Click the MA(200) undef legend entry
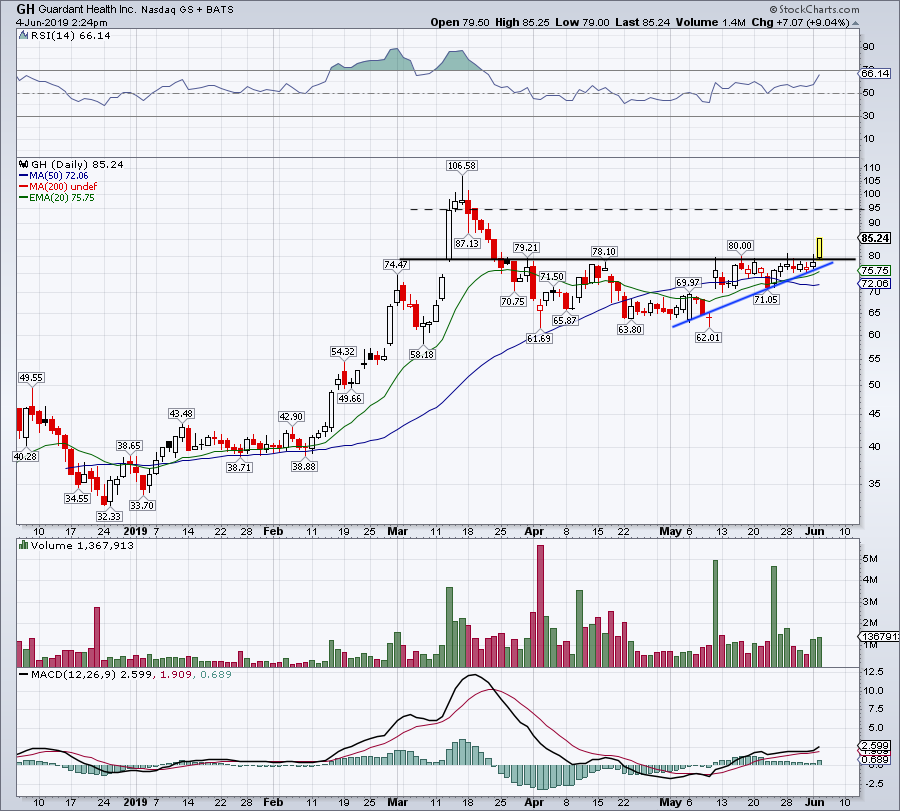The width and height of the screenshot is (900, 811). pyautogui.click(x=58, y=187)
